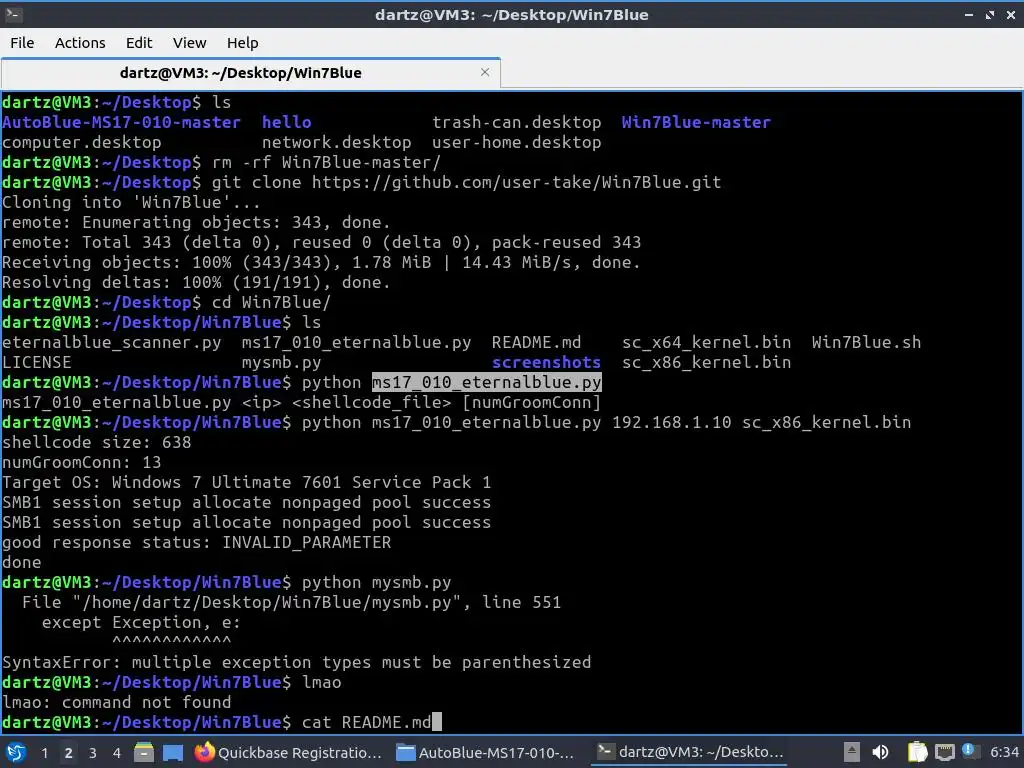Viewport: 1024px width, 768px height.
Task: Open the File menu
Action: [x=22, y=42]
